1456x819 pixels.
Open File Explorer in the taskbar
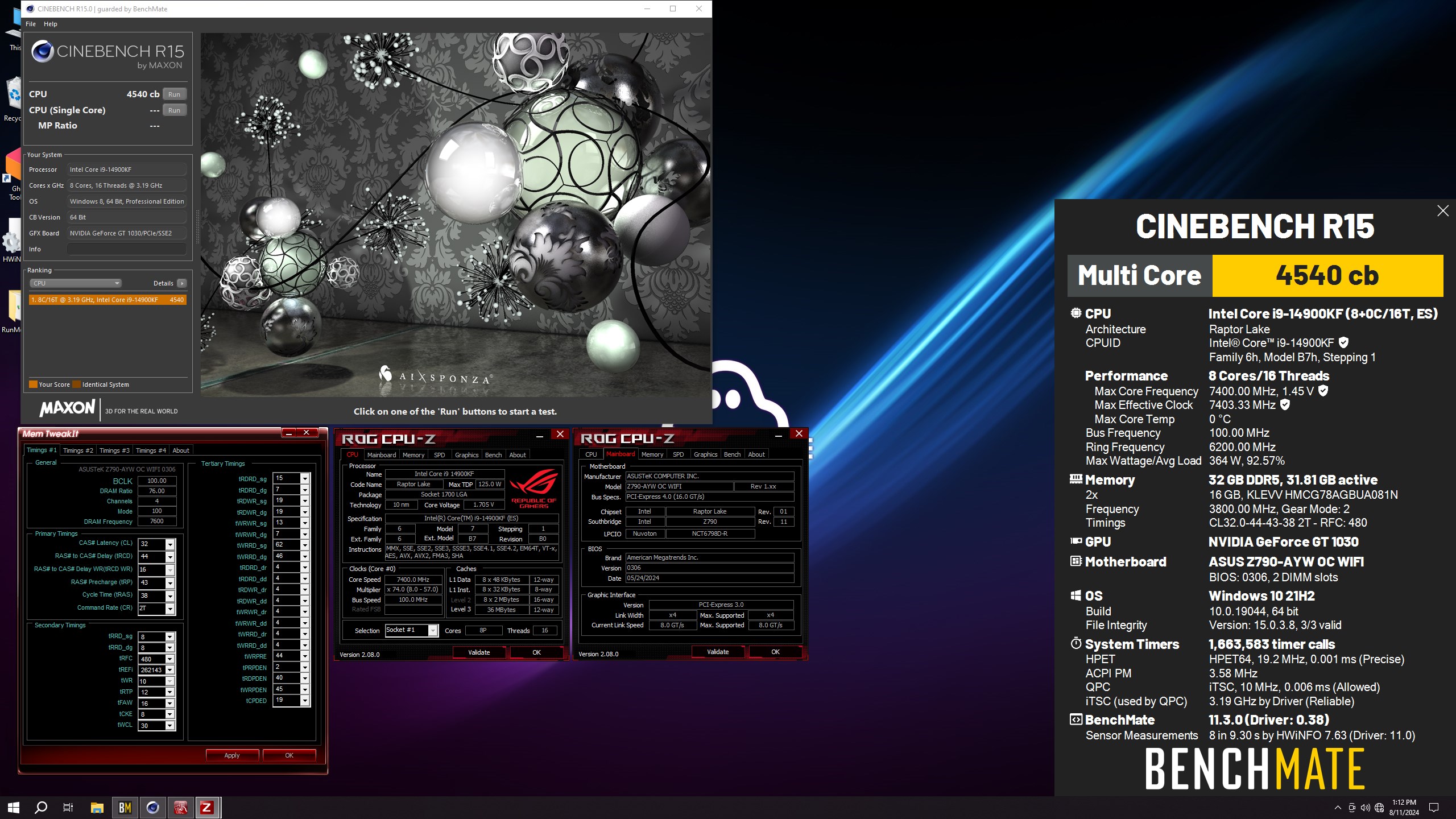97,807
